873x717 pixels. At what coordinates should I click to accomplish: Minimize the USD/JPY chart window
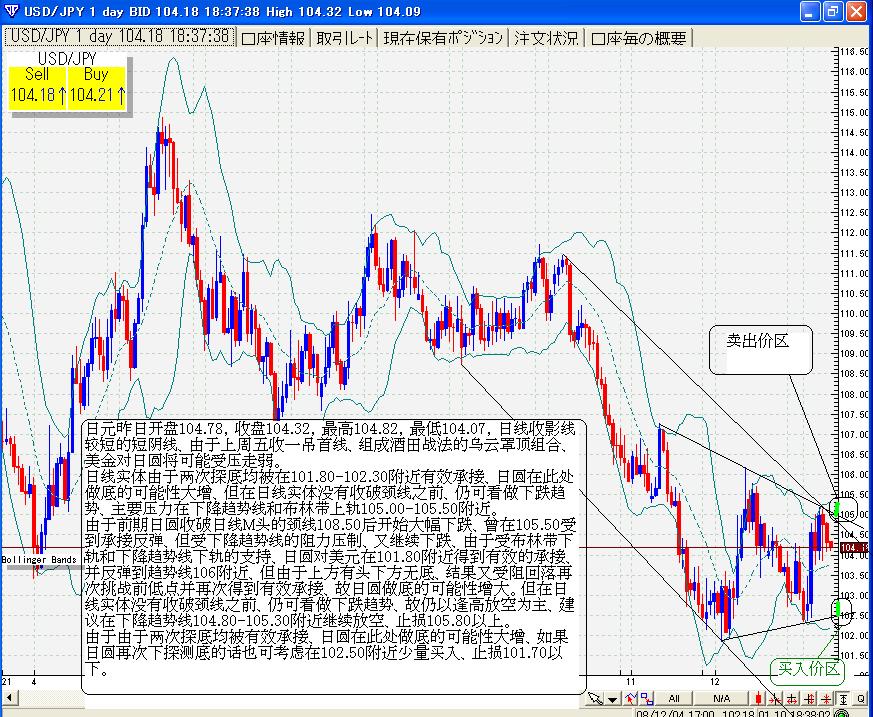(x=810, y=12)
